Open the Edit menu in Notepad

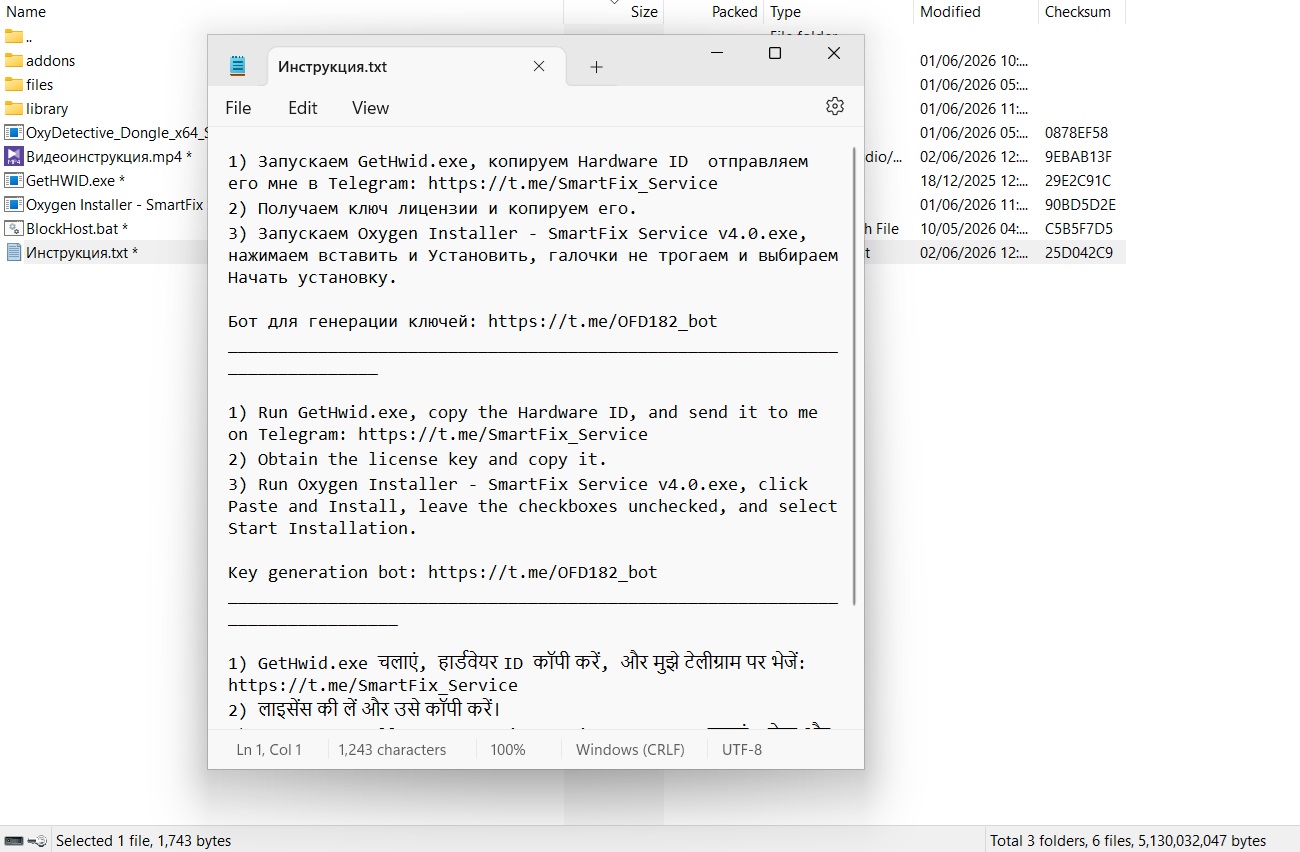(x=303, y=108)
